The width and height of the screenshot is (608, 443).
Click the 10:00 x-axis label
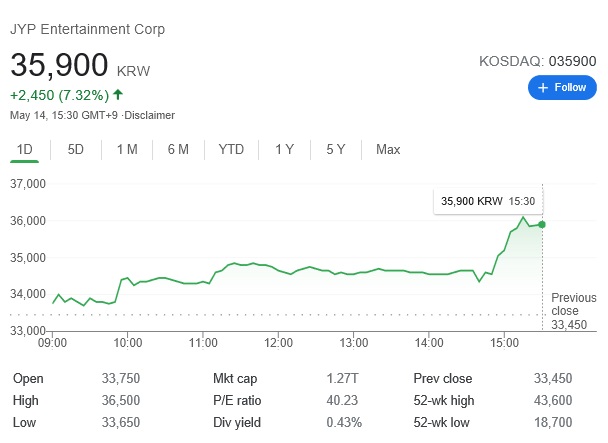[128, 343]
